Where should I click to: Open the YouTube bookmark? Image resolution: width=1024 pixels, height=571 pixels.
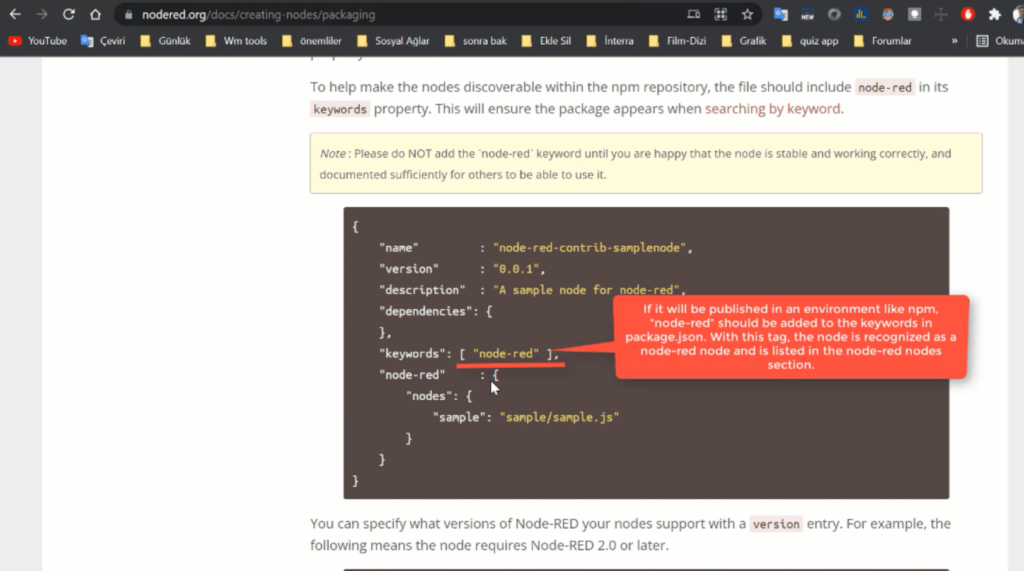38,41
